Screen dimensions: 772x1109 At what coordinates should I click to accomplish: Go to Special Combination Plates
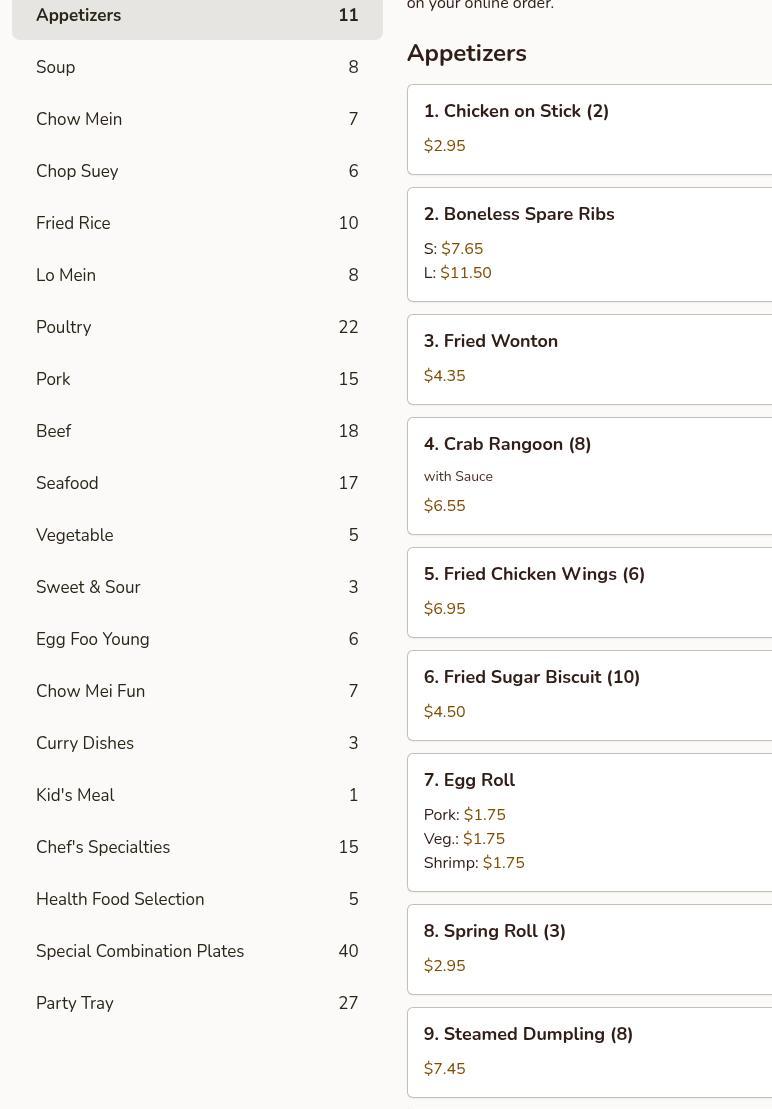point(197,951)
